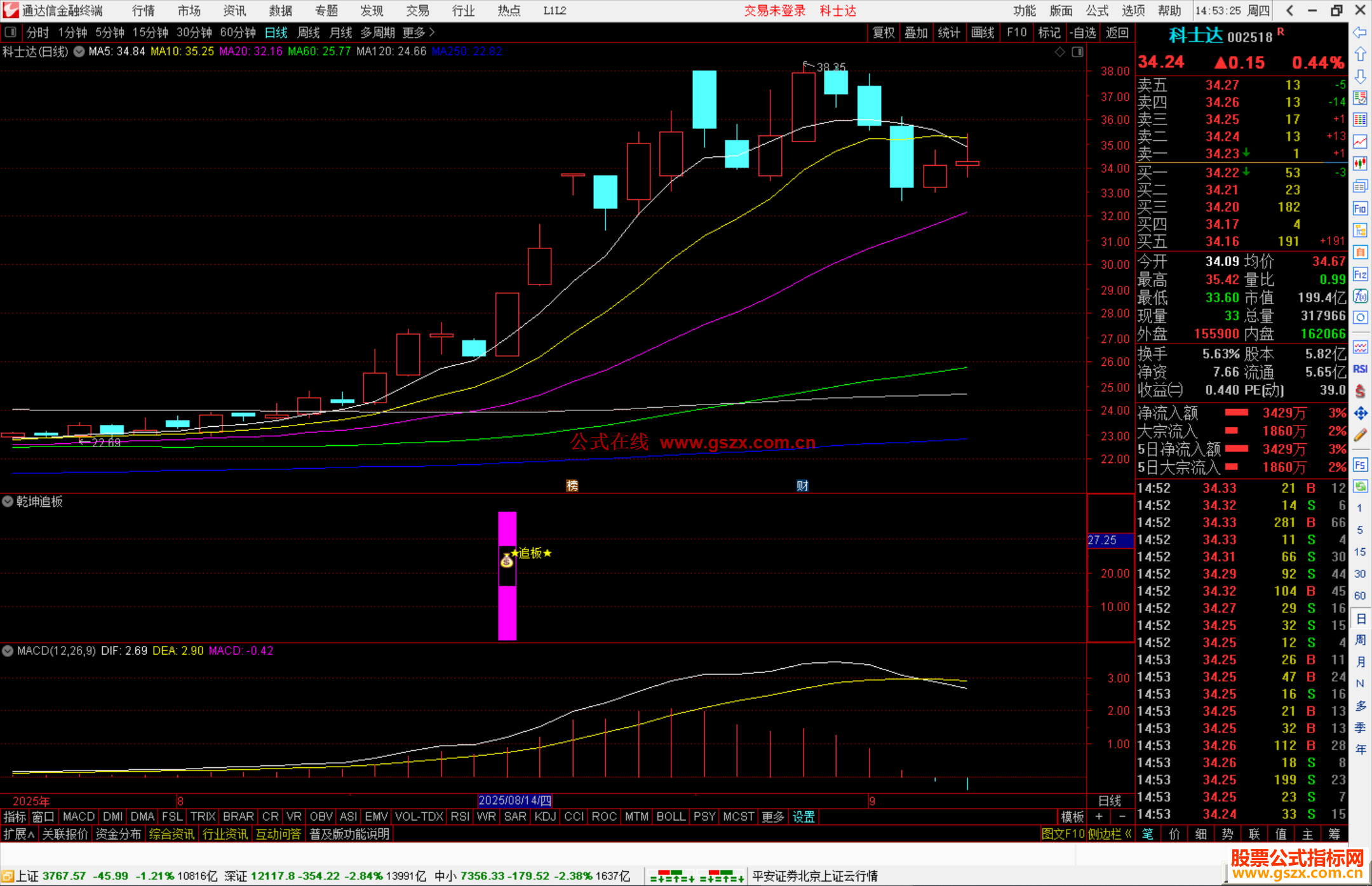Screen dimensions: 1372x886
Task: Switch to 60分钟 chart tab
Action: point(238,32)
